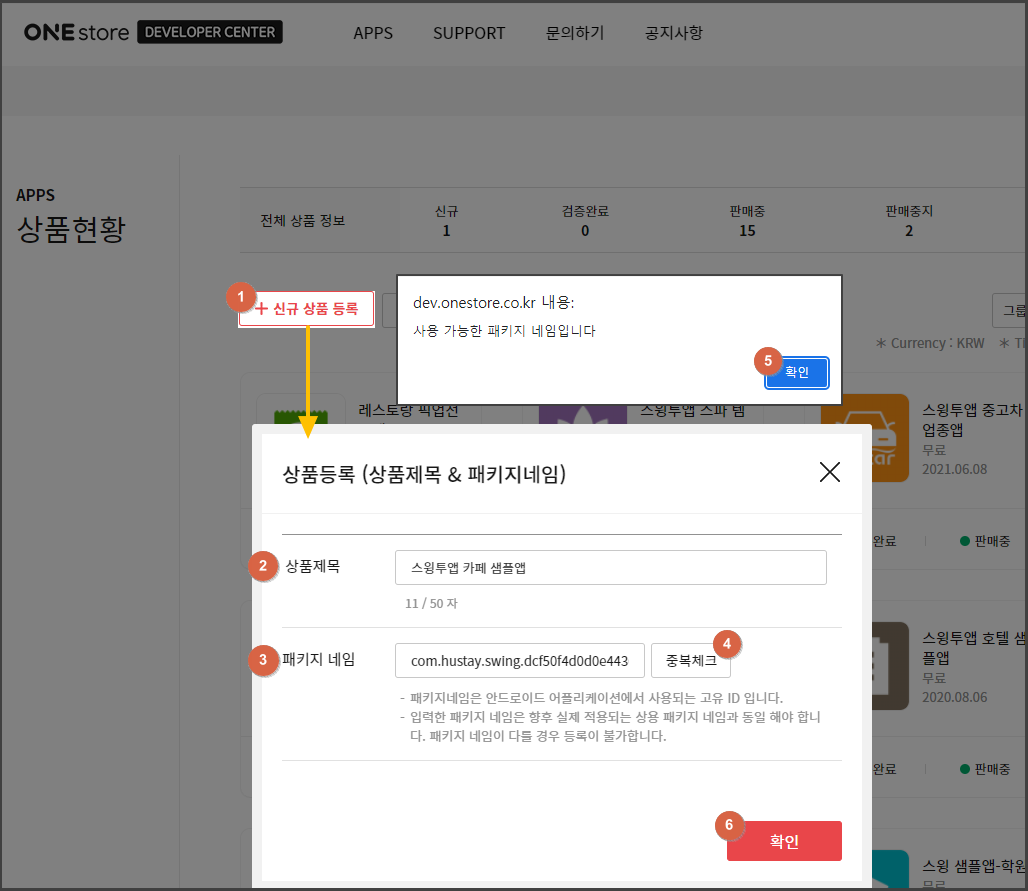
Task: Navigate to 공지사항 in the top menu
Action: [x=674, y=33]
